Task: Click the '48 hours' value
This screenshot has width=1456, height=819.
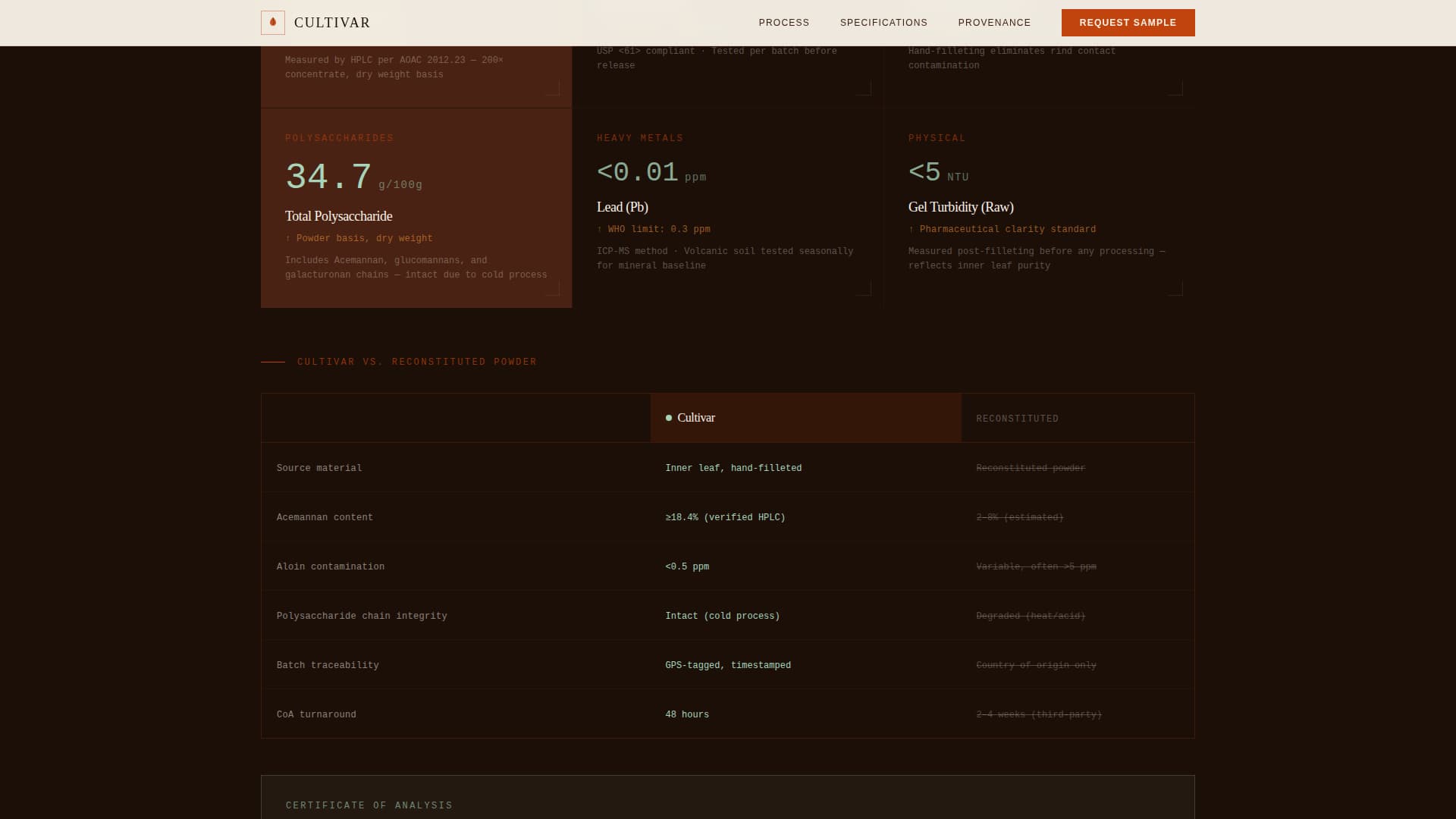Action: click(x=687, y=714)
